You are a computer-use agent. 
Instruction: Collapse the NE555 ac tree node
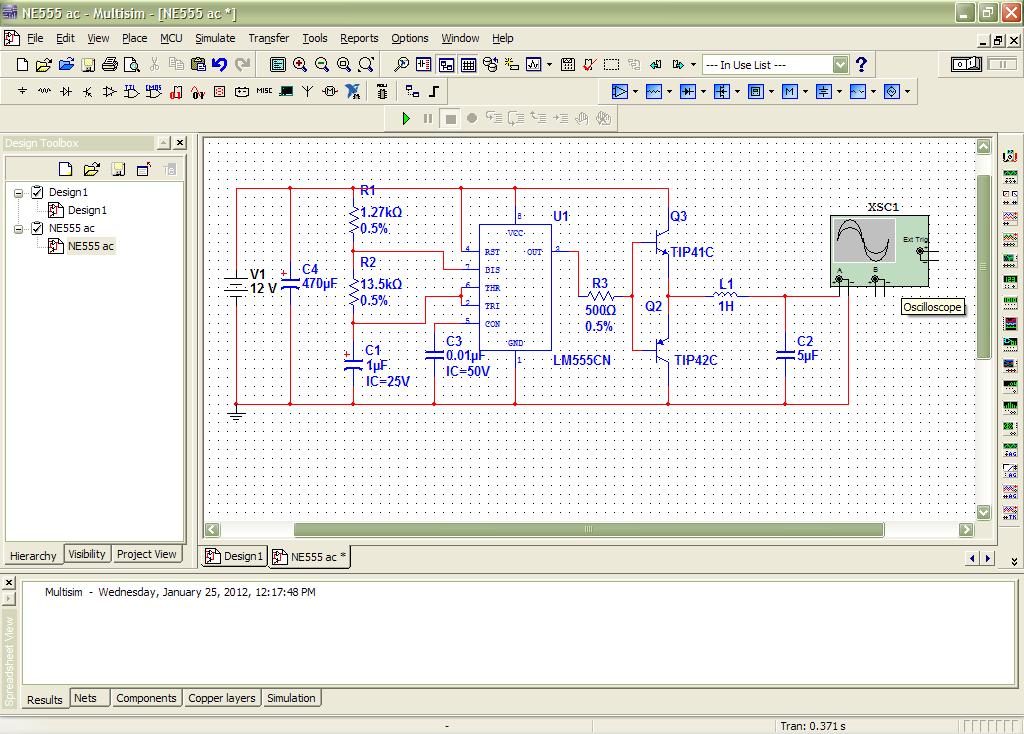(x=19, y=228)
